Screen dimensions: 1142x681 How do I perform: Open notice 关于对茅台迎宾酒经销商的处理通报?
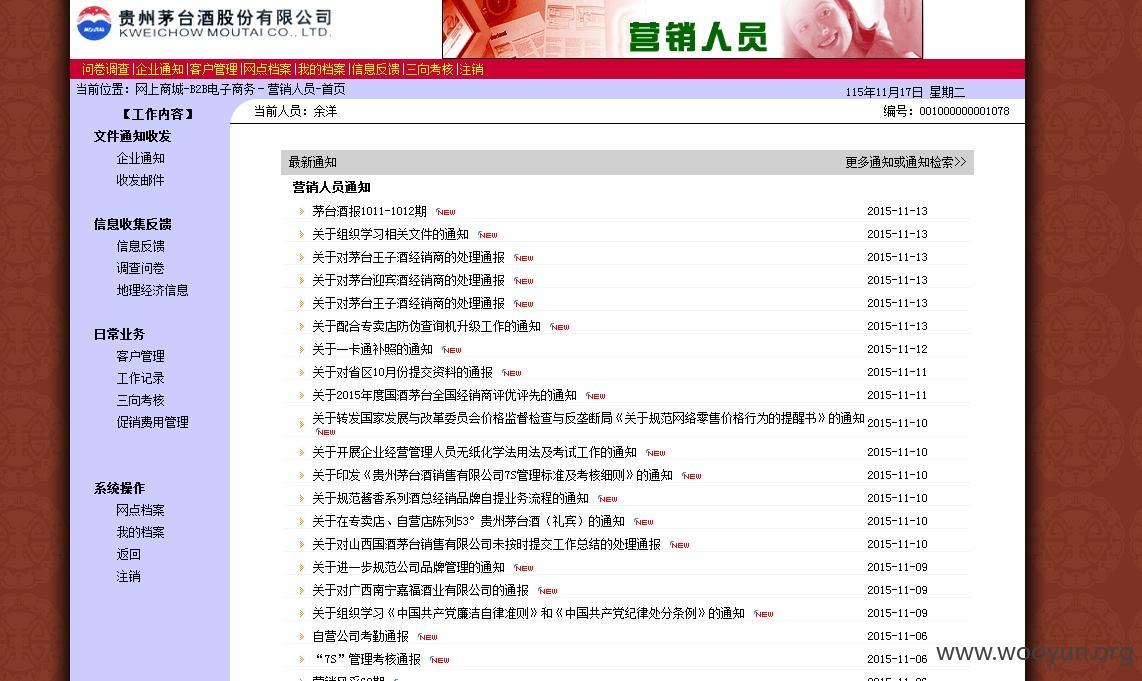(x=409, y=280)
